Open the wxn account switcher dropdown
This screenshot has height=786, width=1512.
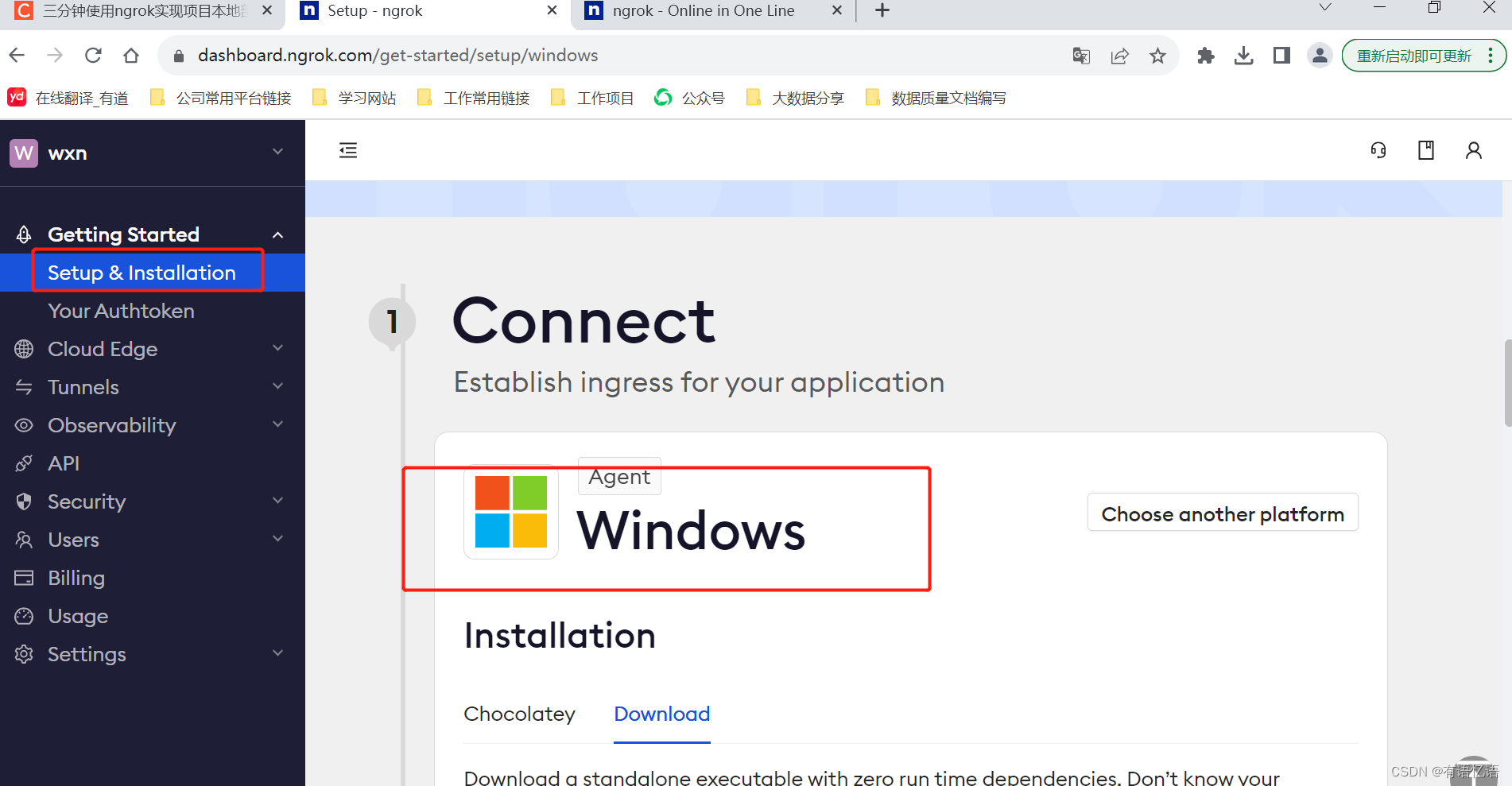[277, 152]
